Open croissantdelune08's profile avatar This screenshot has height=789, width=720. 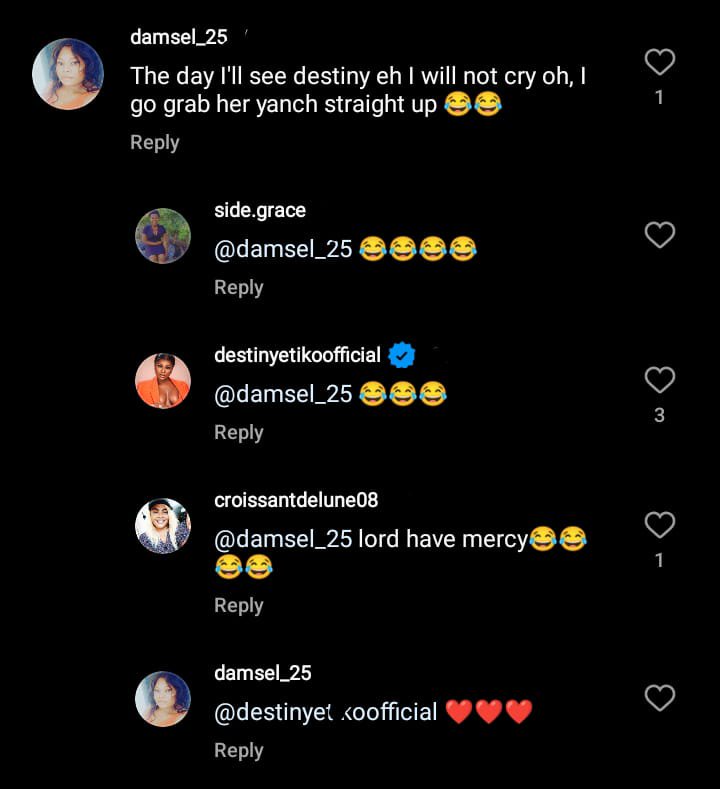[163, 525]
